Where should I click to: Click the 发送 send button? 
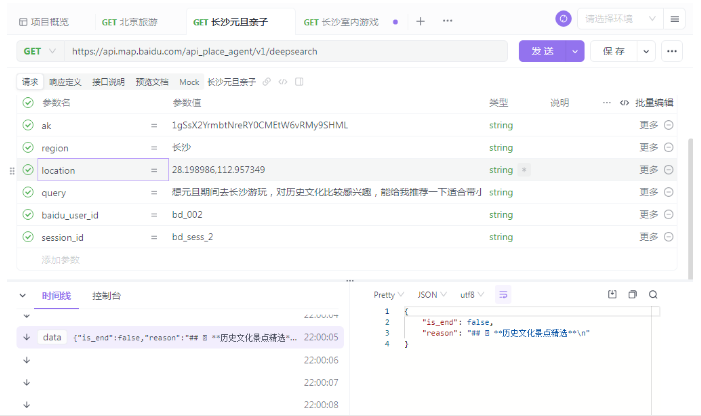pos(542,51)
